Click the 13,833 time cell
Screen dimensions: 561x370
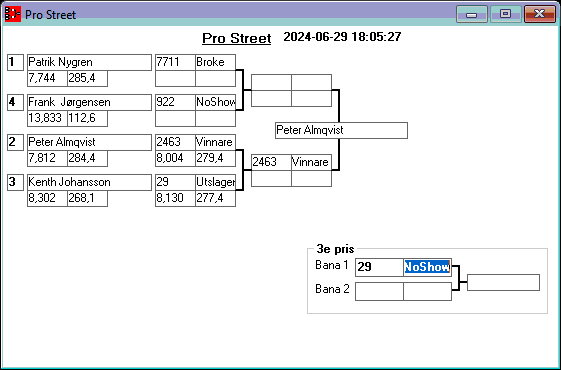47,118
